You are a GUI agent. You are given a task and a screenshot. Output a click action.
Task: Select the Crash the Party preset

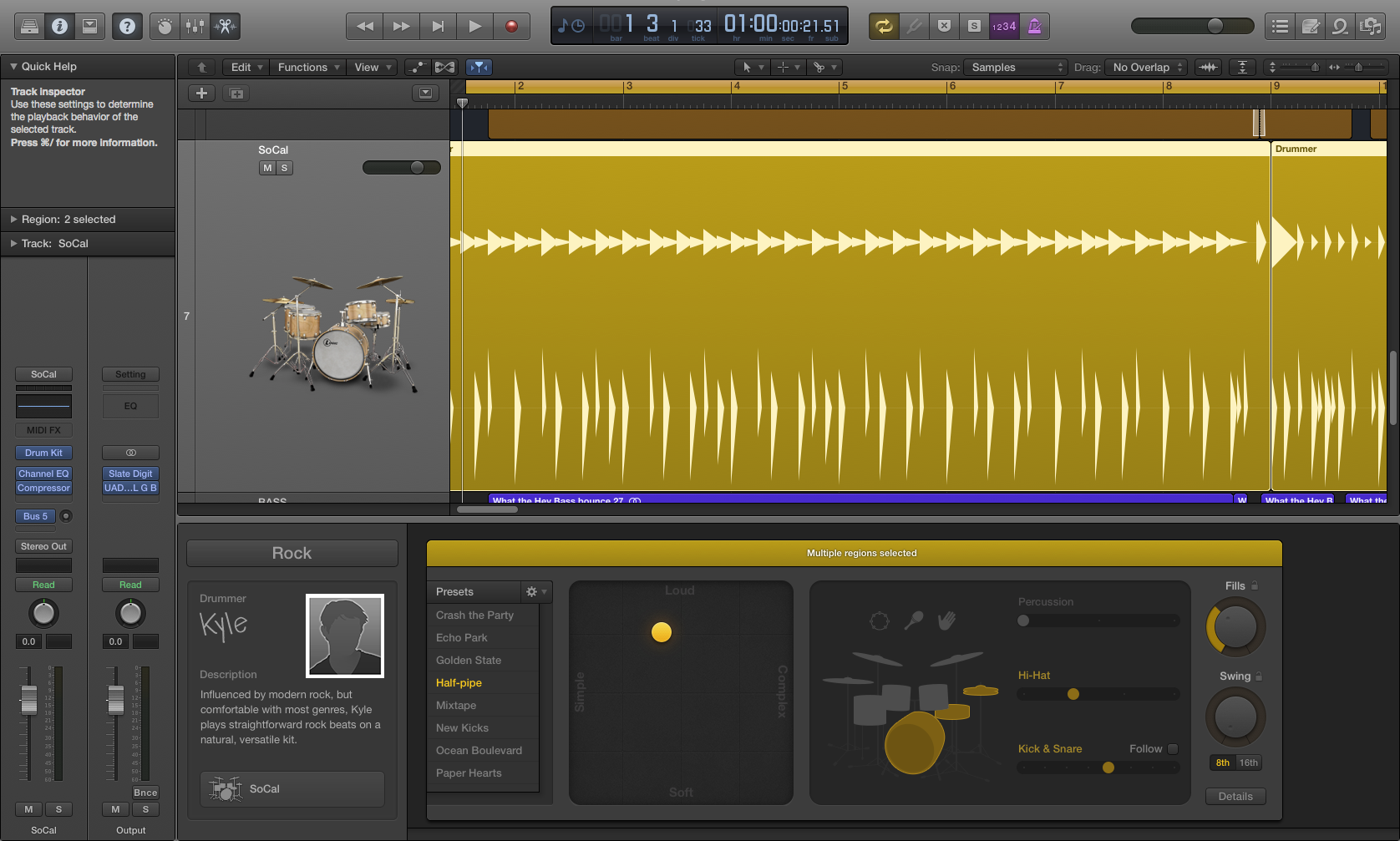click(x=474, y=615)
